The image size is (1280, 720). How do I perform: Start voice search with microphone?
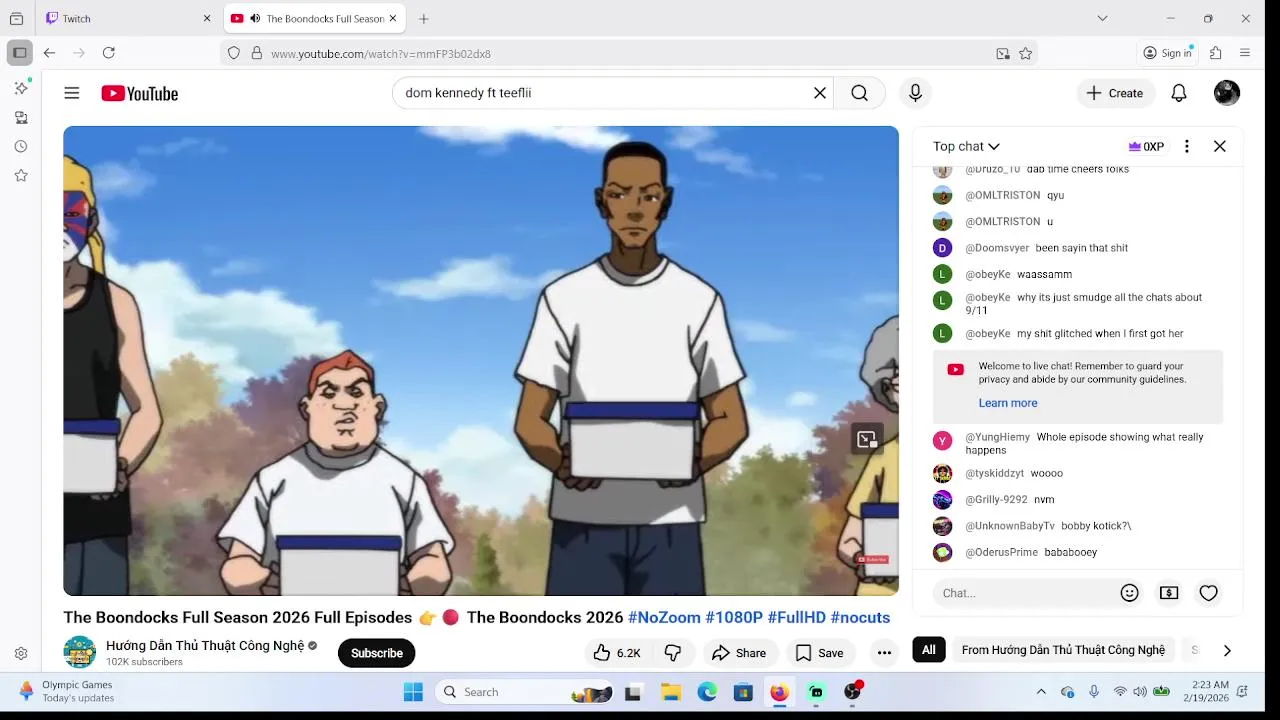[x=915, y=93]
